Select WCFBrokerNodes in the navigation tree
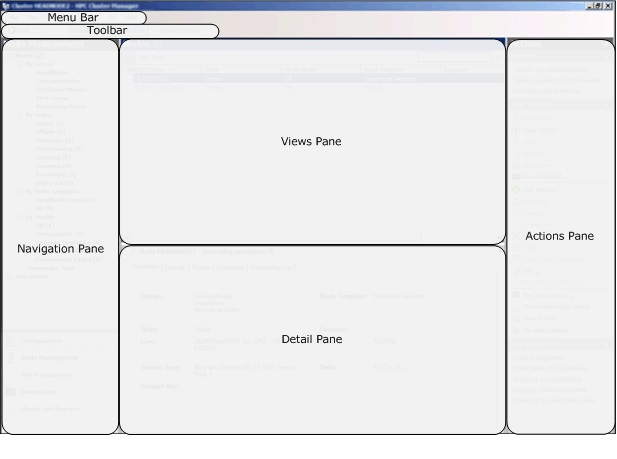The height and width of the screenshot is (459, 617). pyautogui.click(x=61, y=89)
